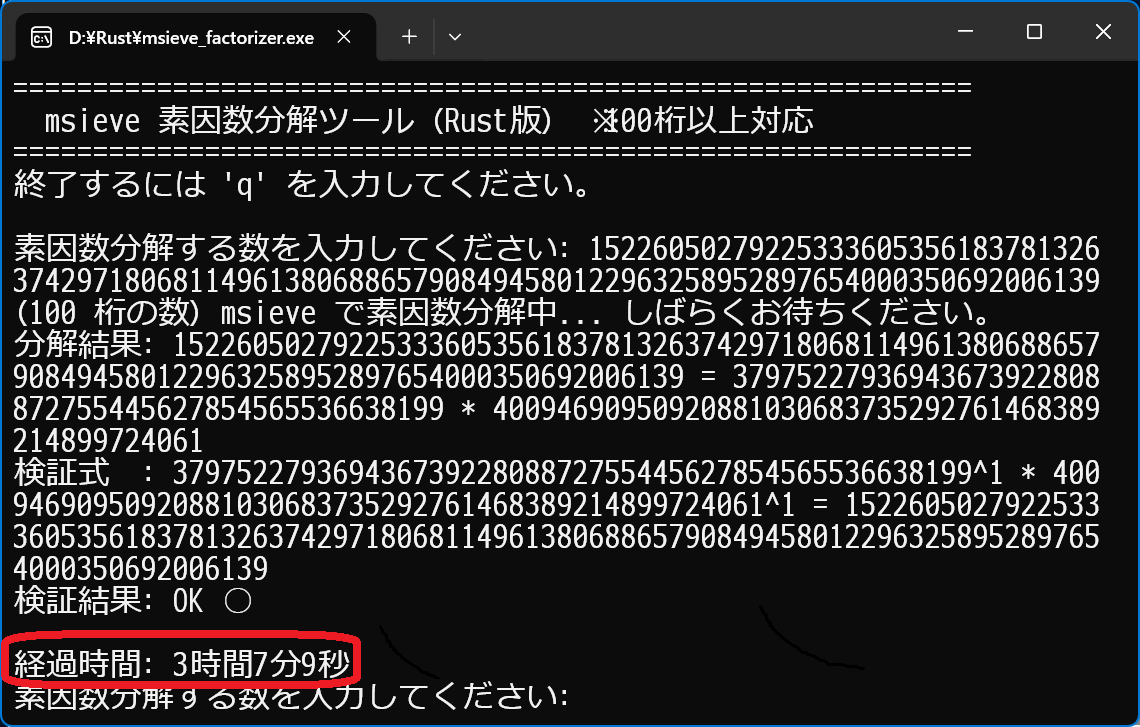The image size is (1140, 727).
Task: Close the msieve_factorizer.exe tab
Action: pos(344,38)
